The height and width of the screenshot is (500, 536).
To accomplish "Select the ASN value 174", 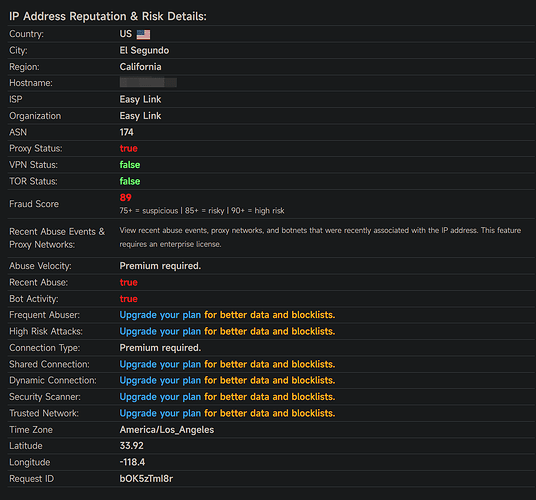I will point(126,132).
